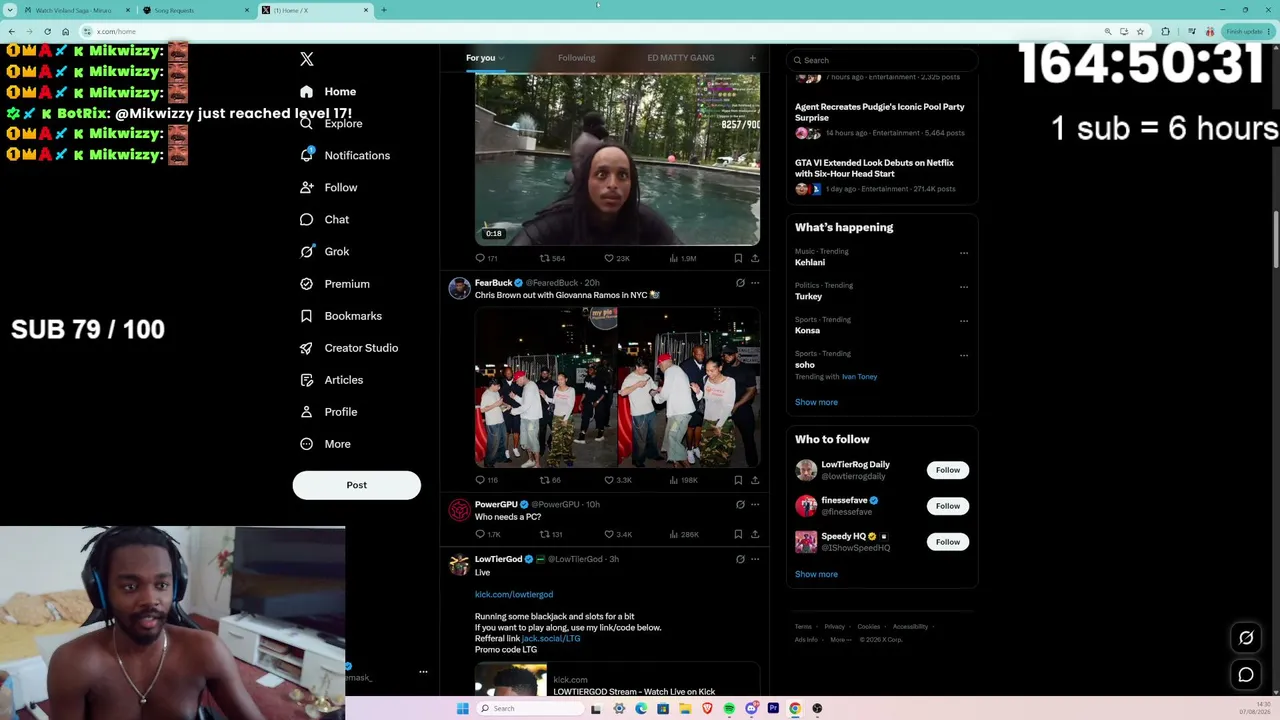Open Bookmarks in the sidebar
Viewport: 1280px width, 720px height.
(341, 315)
